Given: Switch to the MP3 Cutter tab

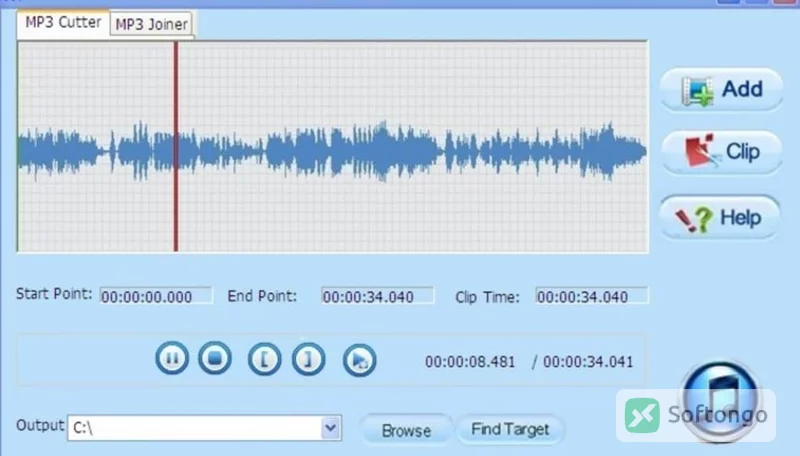Looking at the screenshot, I should pyautogui.click(x=63, y=23).
